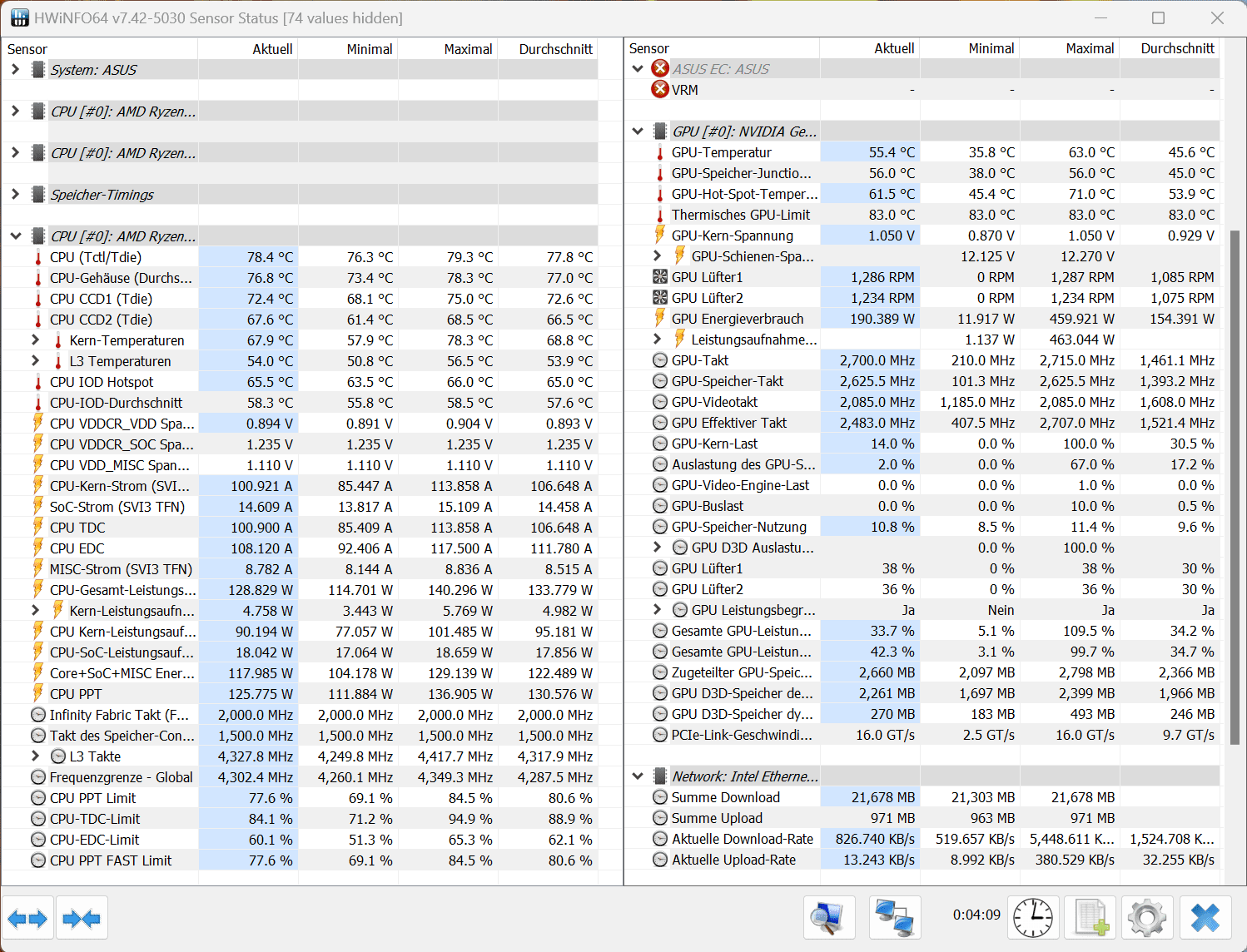Click the chip icon beside System: ASUS

pos(38,70)
